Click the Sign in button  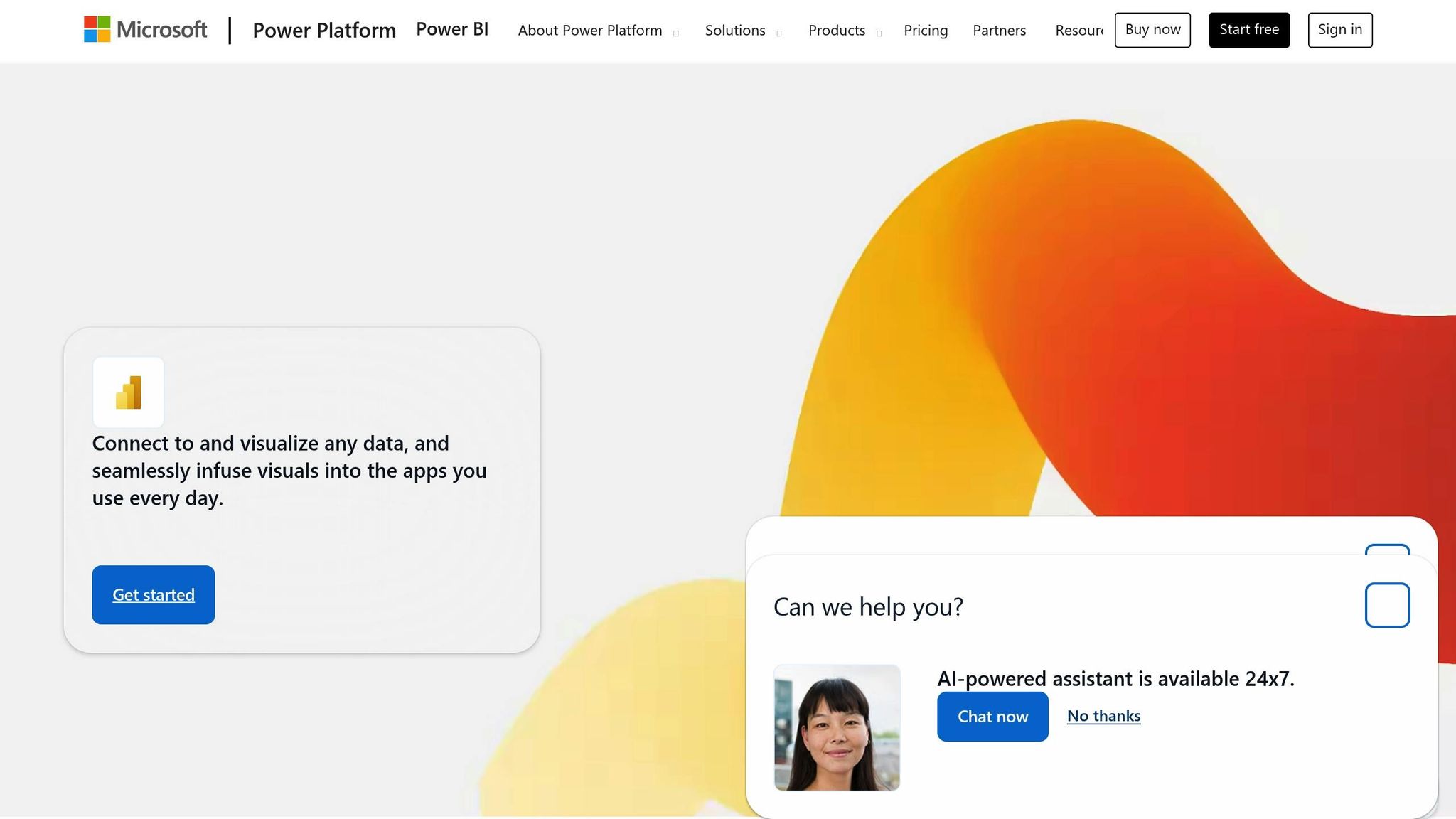1340,30
